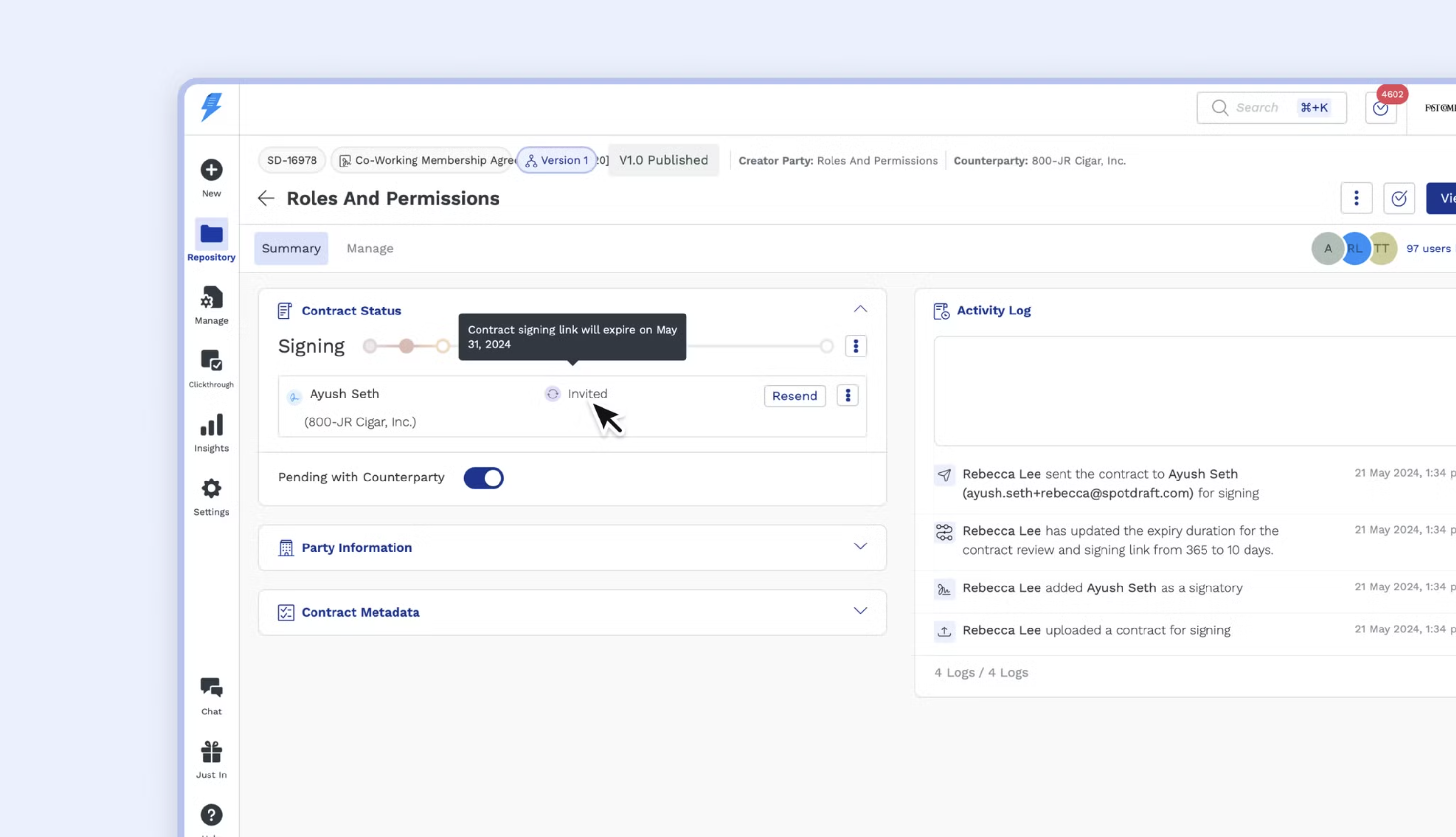The width and height of the screenshot is (1456, 837).
Task: Open the Chat icon in sidebar
Action: 211,688
